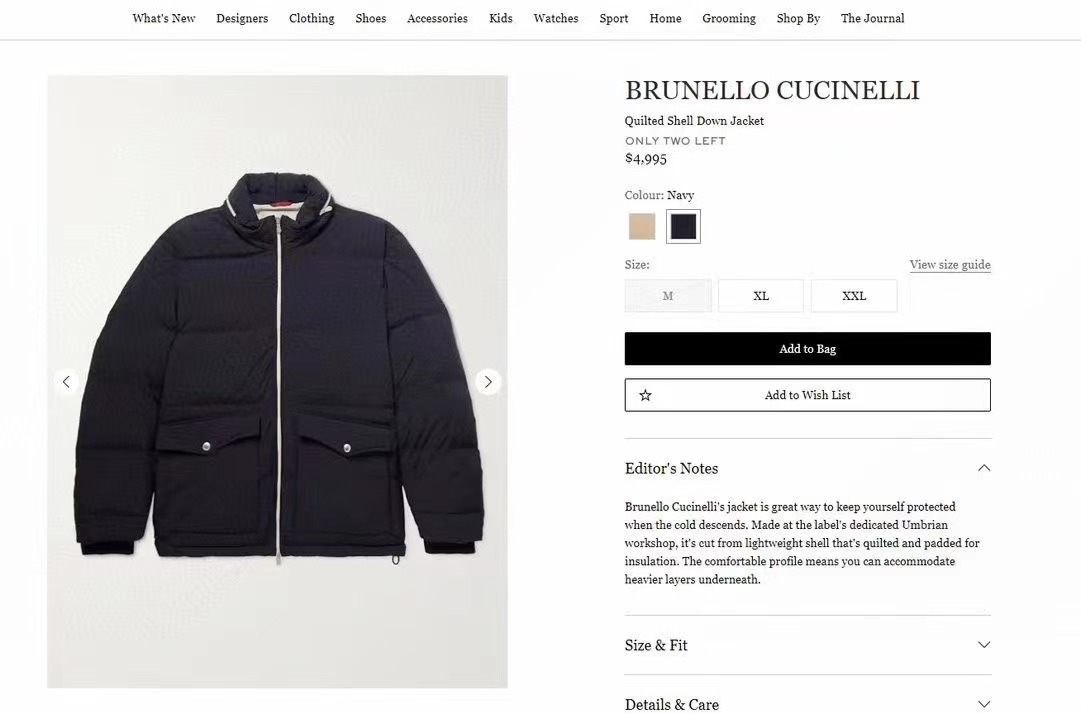Open The Journal from navigation
This screenshot has height=714, width=1081.
point(872,19)
